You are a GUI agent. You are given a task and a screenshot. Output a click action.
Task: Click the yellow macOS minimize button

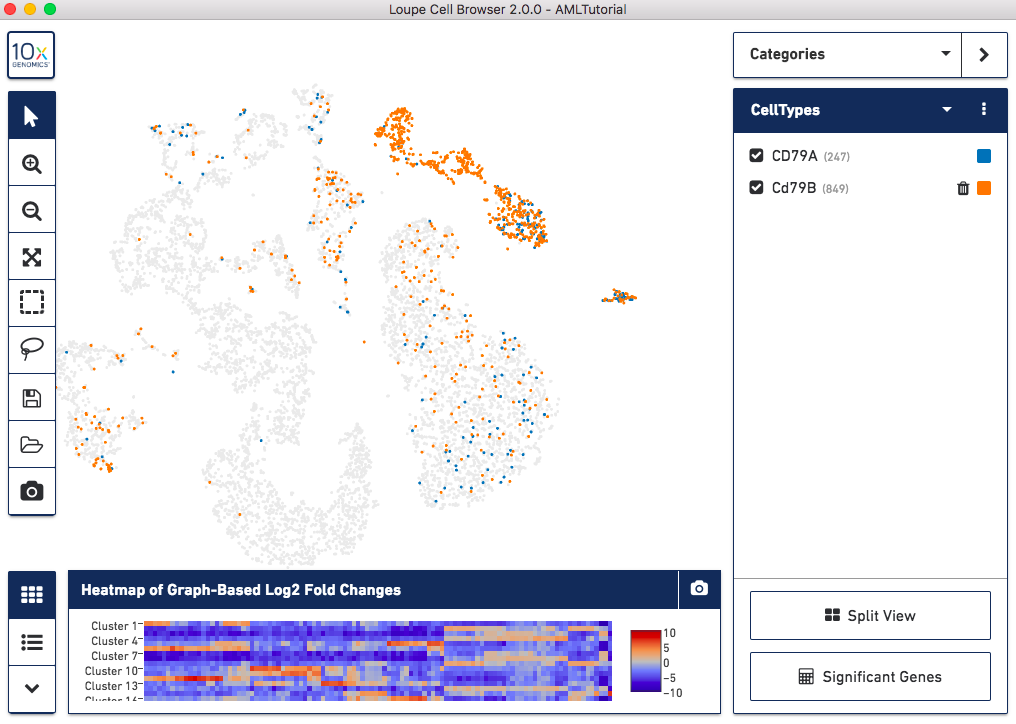pos(30,9)
